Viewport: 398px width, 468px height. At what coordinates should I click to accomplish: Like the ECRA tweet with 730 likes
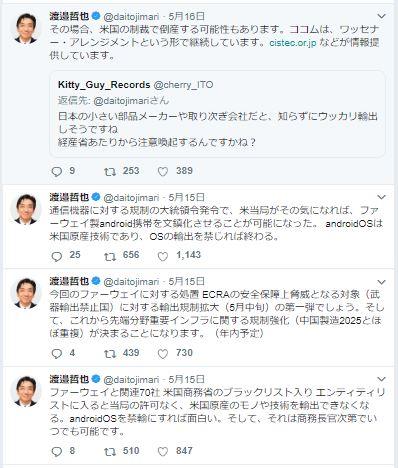tap(163, 354)
